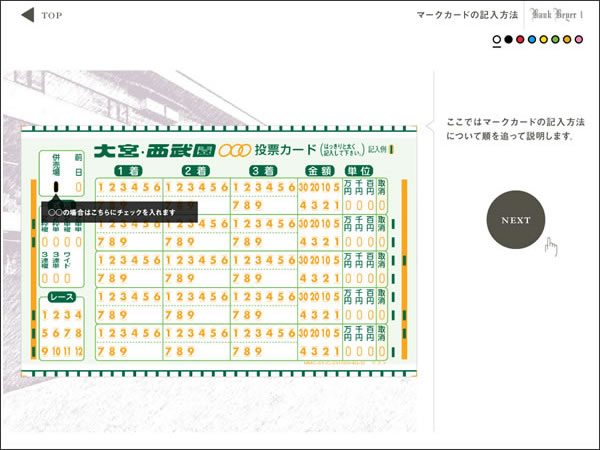Screen dimensions: 600x450
Task: Mark race number 5 in the レース box
Action: click(x=45, y=333)
